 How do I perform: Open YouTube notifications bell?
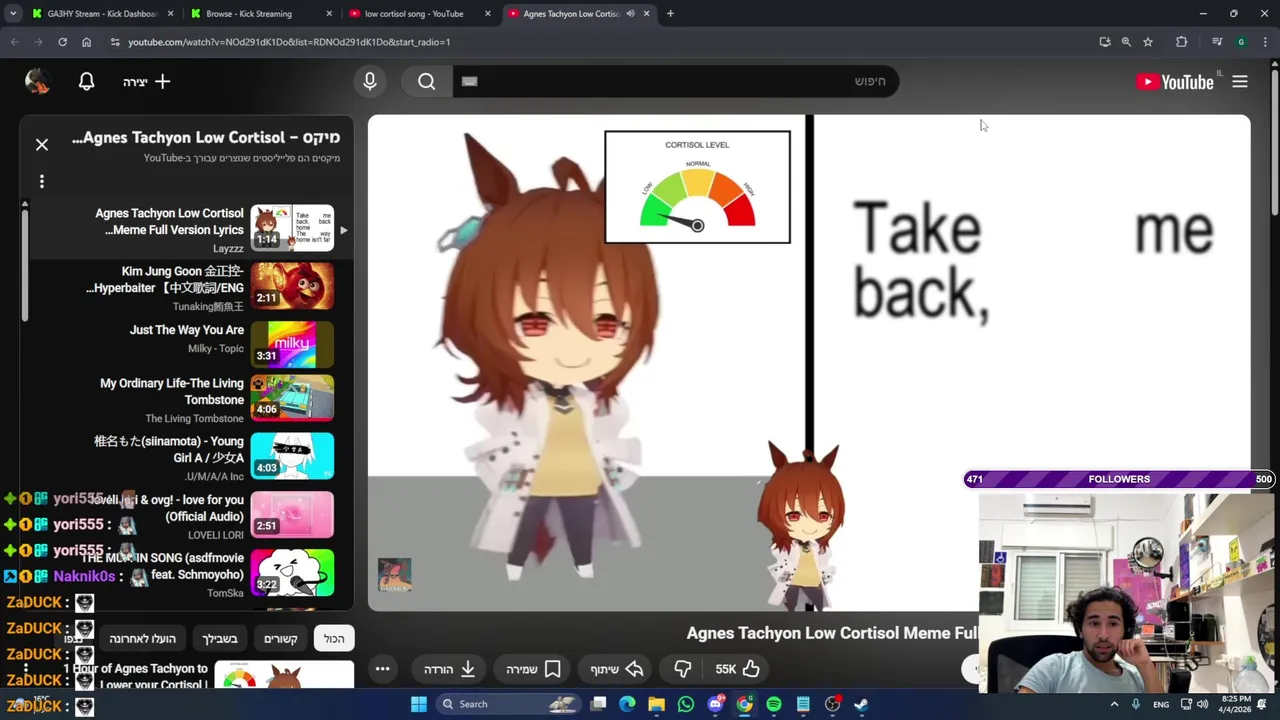(87, 82)
